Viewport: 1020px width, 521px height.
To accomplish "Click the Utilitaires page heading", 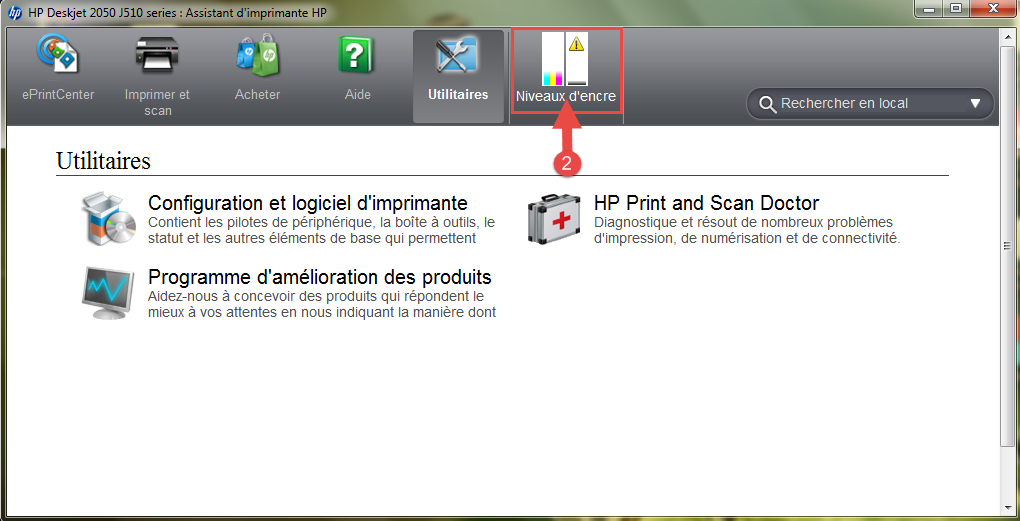I will pyautogui.click(x=103, y=161).
